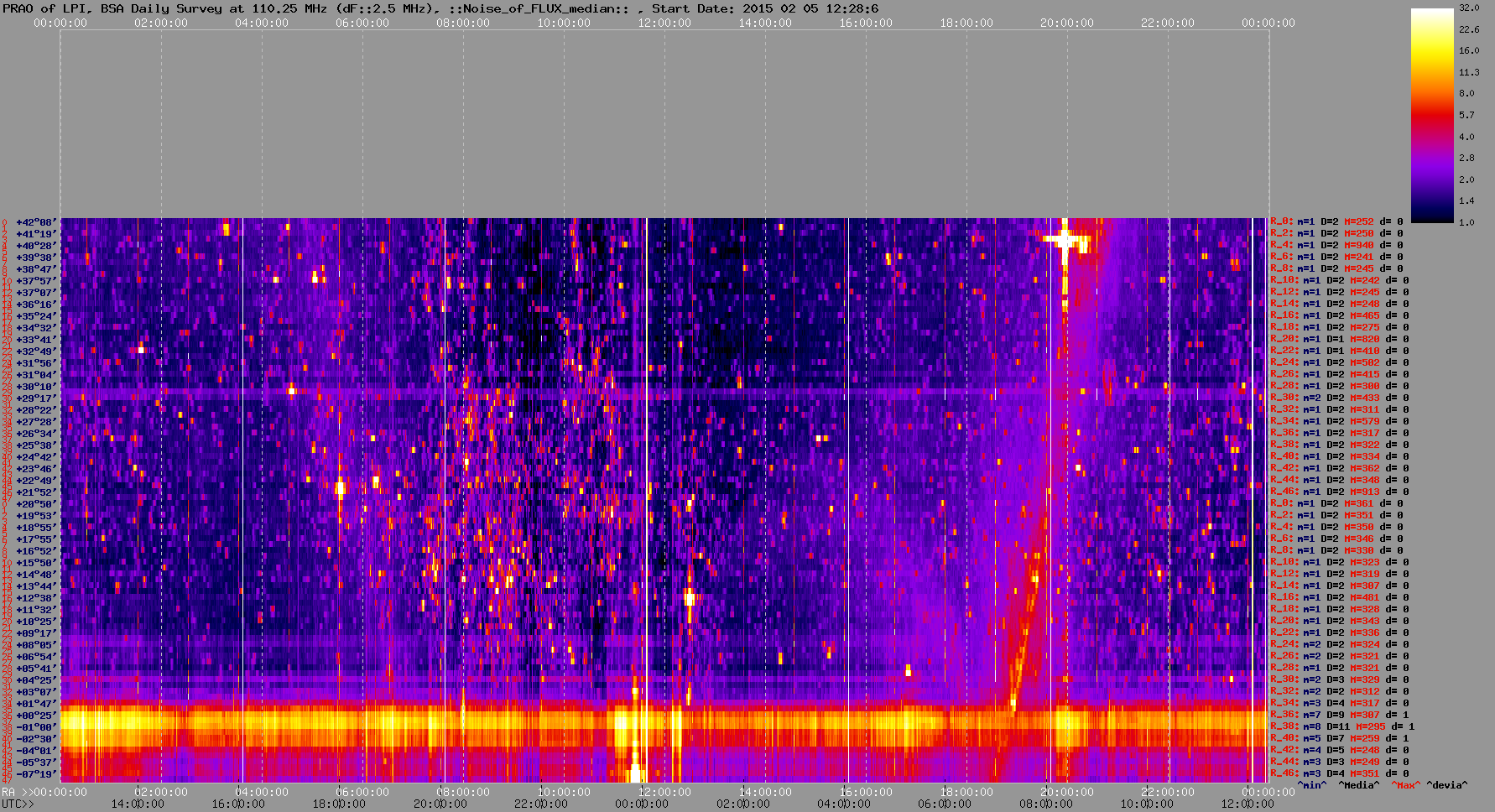Viewport: 1495px width, 812px height.
Task: Click the R_46 row with M=913
Action: (1340, 492)
